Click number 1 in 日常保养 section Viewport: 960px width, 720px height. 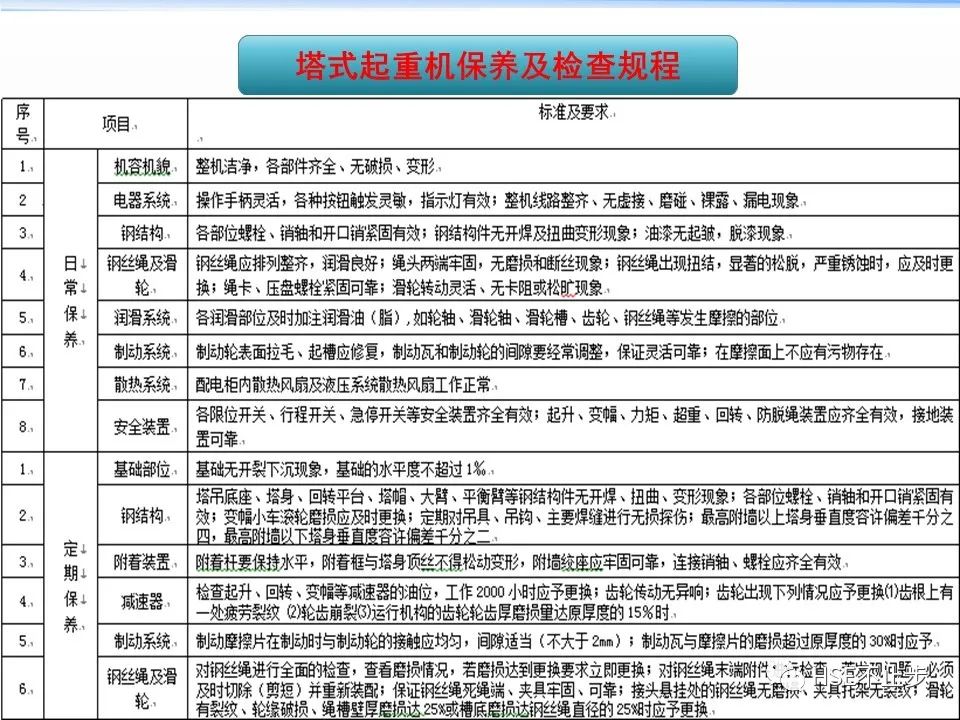(x=23, y=166)
